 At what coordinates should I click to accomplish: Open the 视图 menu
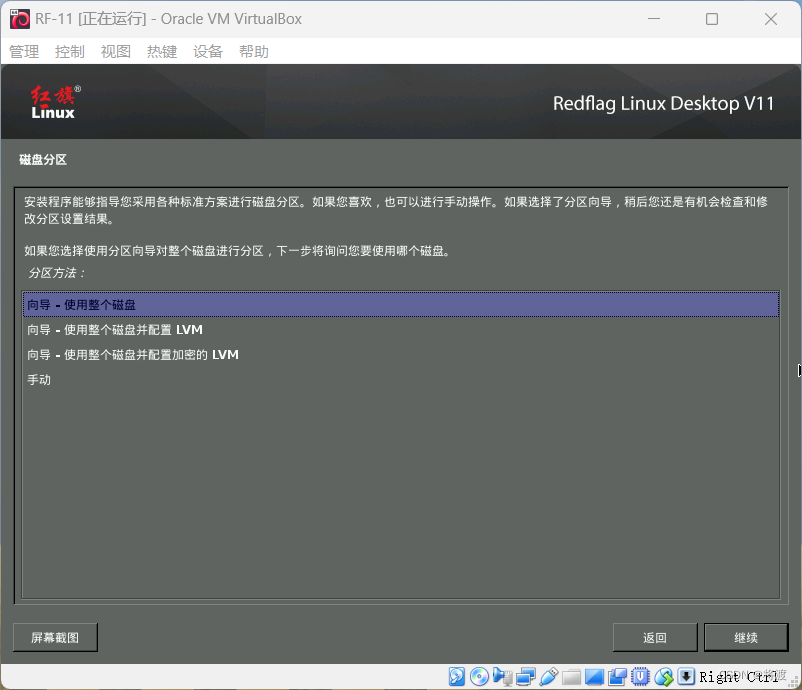pos(116,52)
